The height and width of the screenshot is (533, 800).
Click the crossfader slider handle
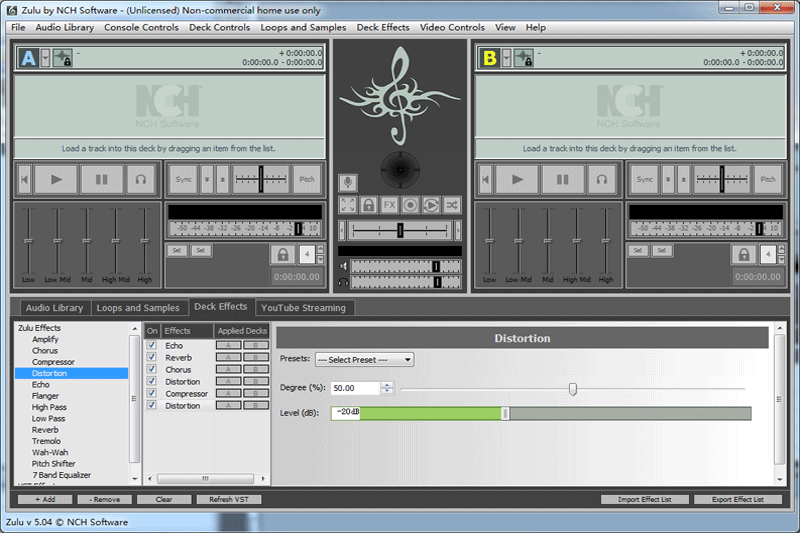click(x=400, y=231)
